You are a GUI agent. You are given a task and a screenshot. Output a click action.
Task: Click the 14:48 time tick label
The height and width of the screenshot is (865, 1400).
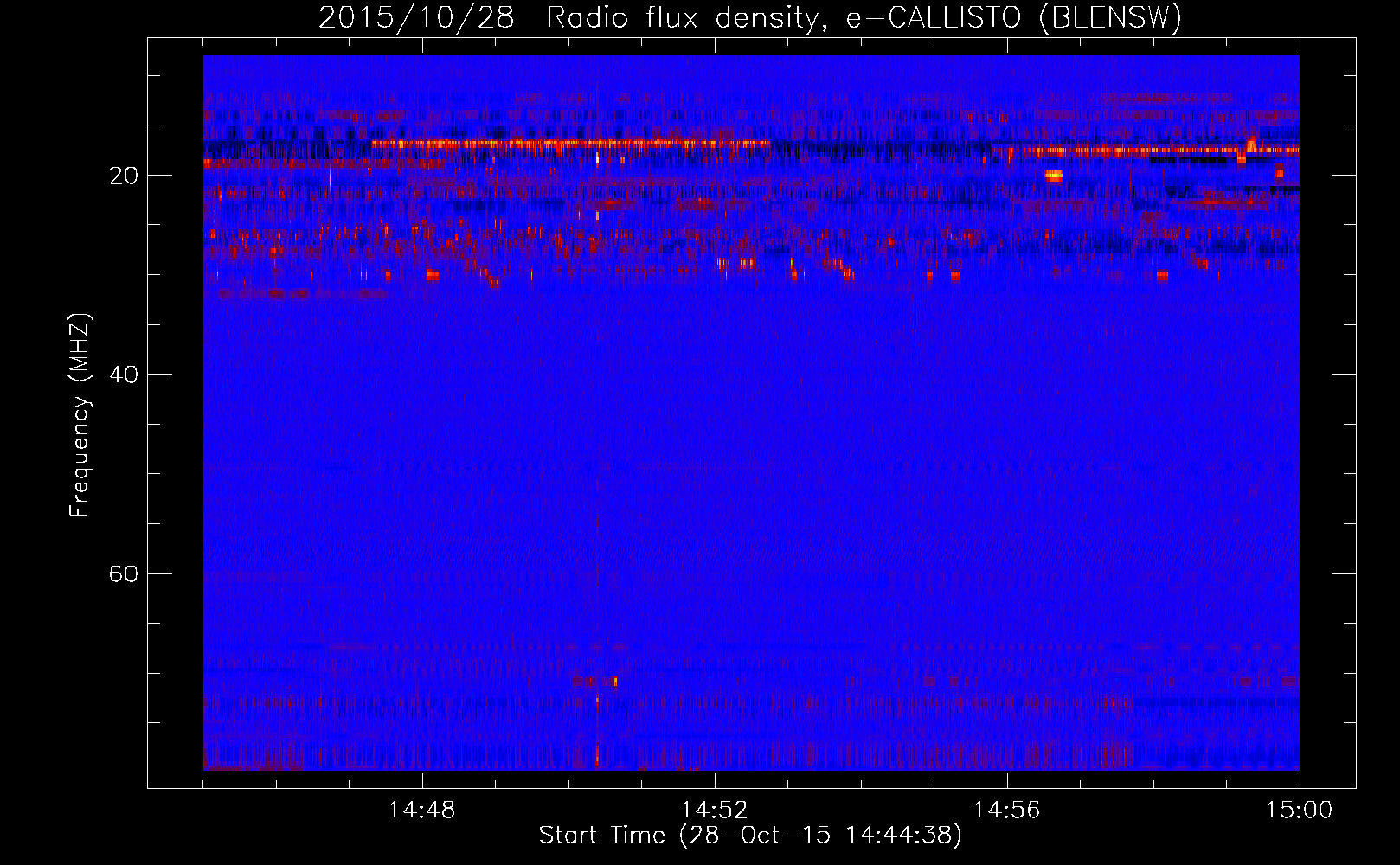tap(421, 811)
